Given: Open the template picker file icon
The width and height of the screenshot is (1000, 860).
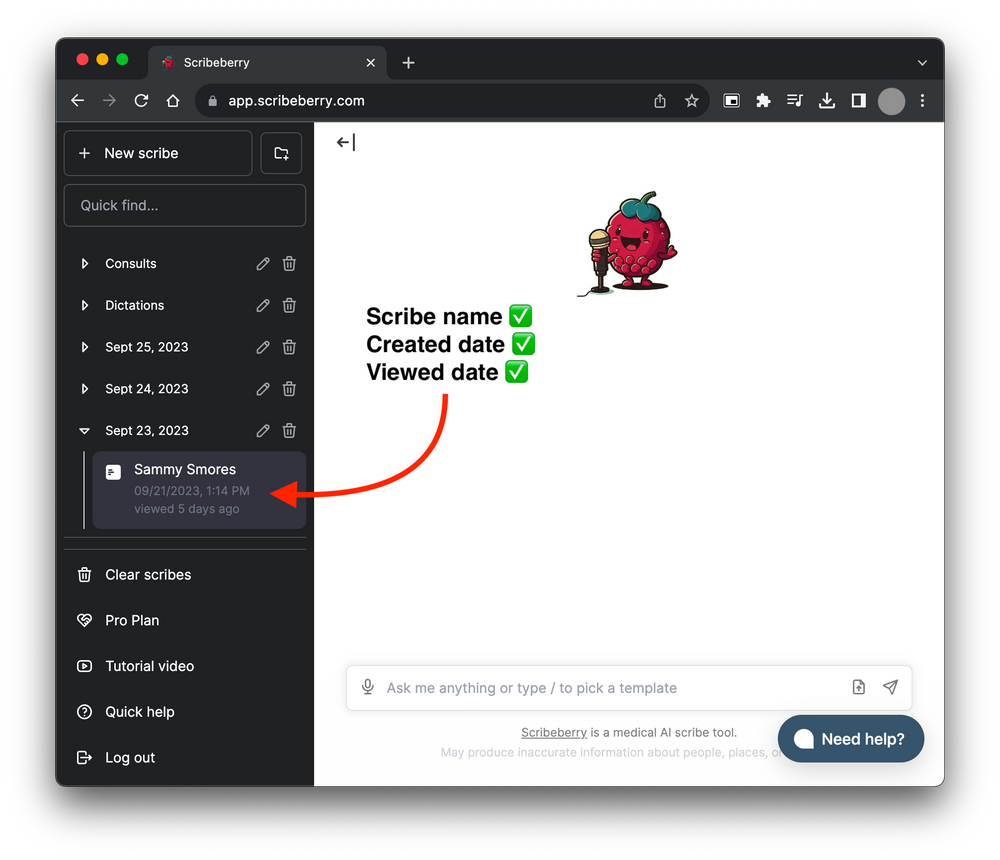Looking at the screenshot, I should (858, 687).
